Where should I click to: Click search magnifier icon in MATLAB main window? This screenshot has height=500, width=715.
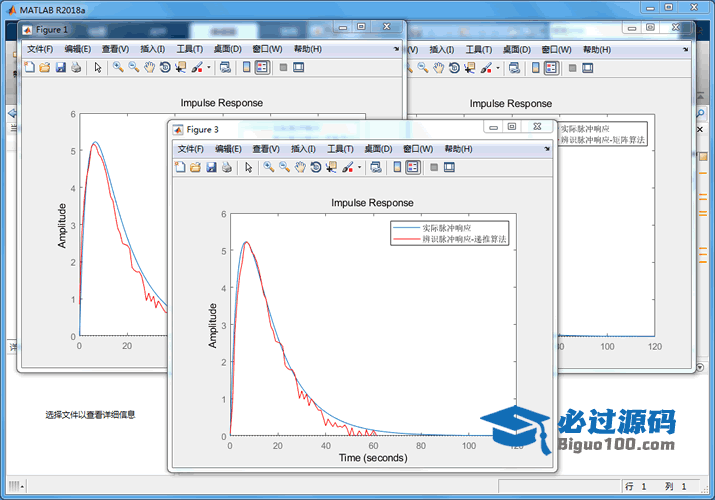point(701,113)
